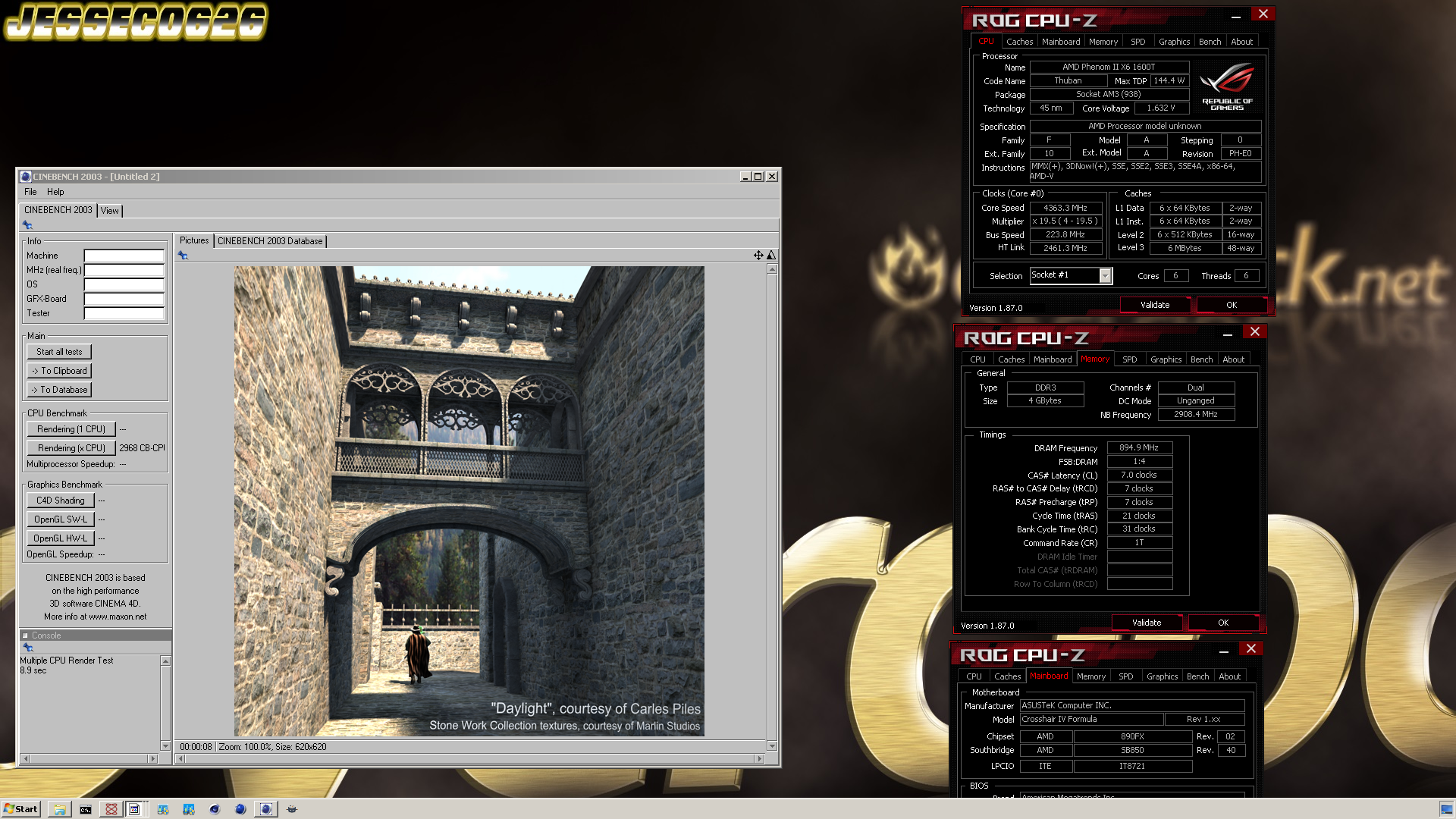This screenshot has height=819, width=1456.
Task: Click the Multiple CPU Render Test console line
Action: 67,661
